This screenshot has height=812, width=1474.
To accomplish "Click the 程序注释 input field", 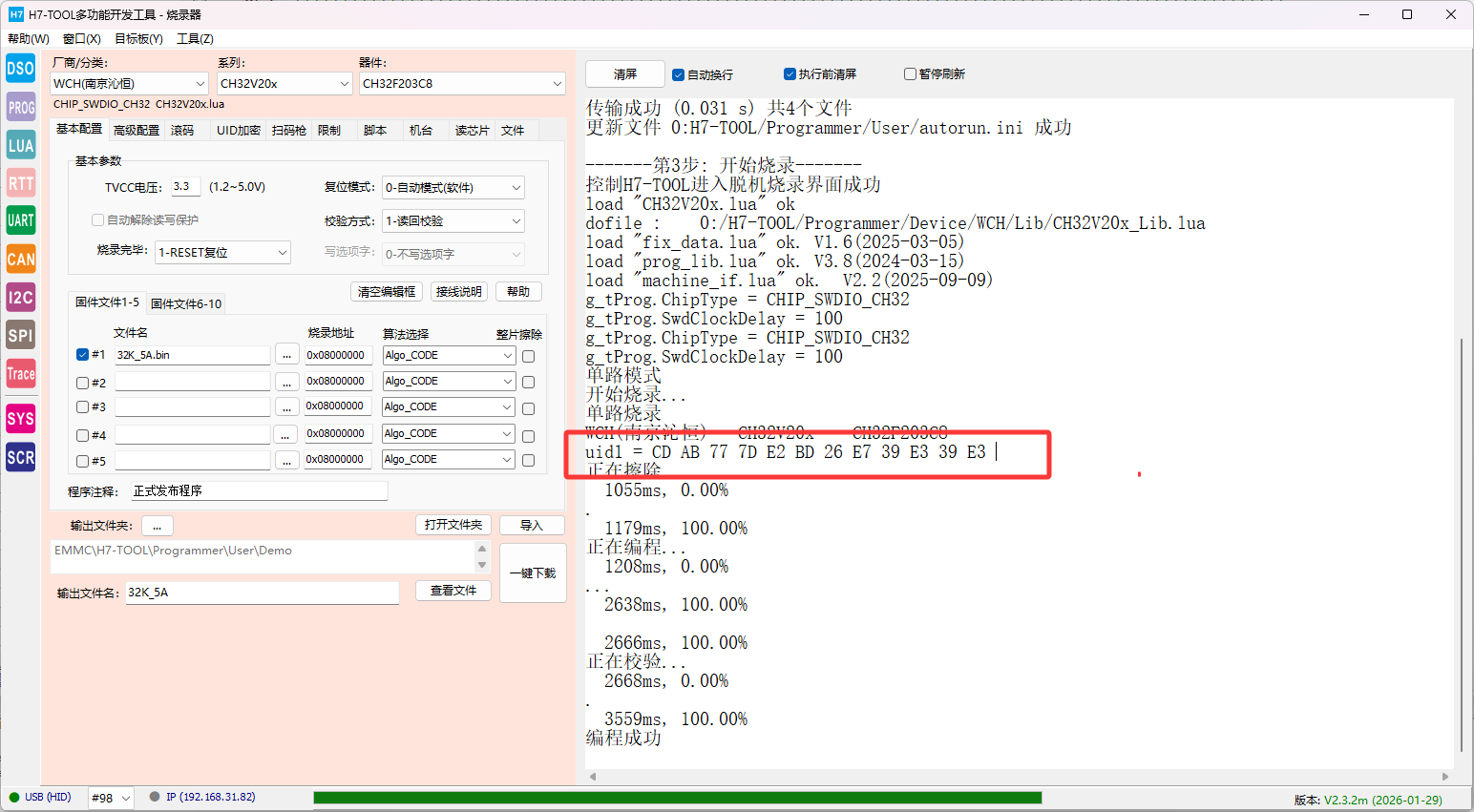I will coord(259,490).
